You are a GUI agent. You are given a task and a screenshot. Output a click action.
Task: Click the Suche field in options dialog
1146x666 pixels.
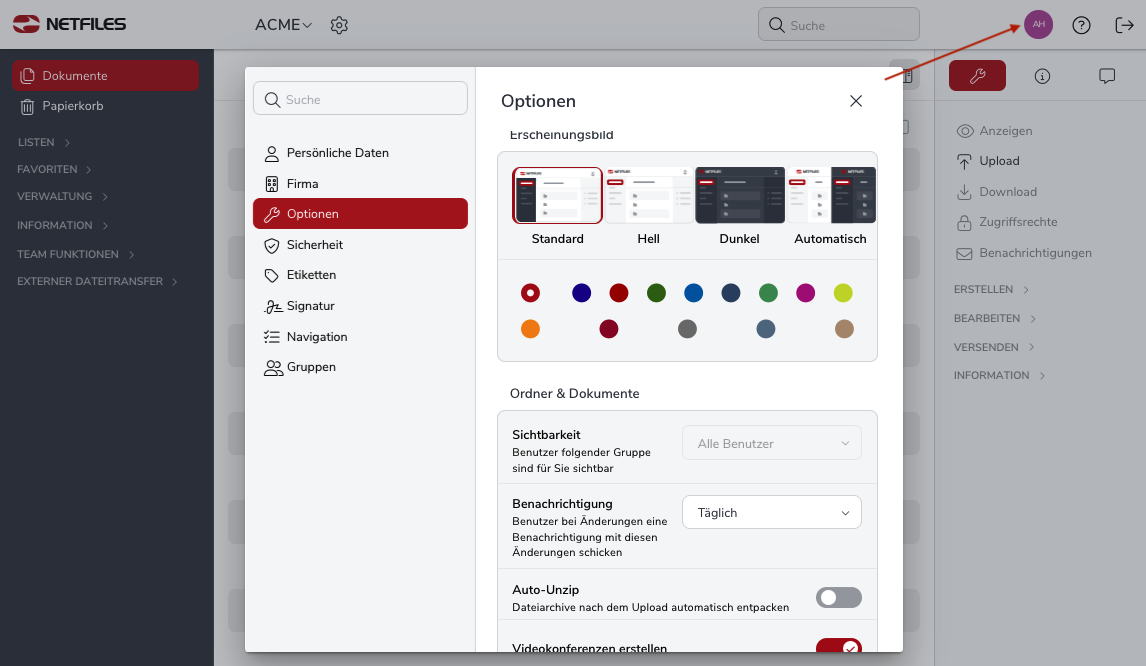click(360, 99)
